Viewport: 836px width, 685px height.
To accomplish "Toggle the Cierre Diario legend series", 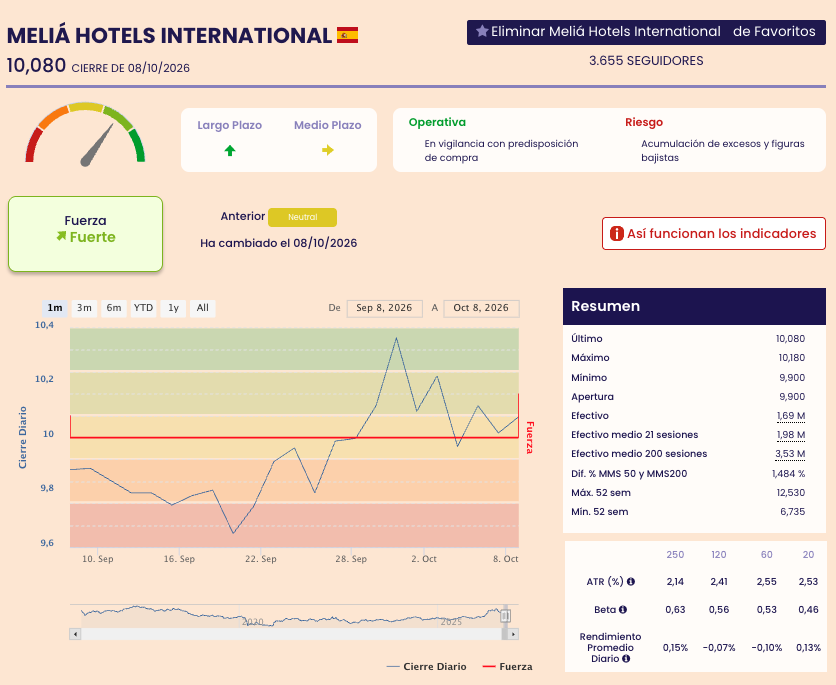I will tap(427, 666).
